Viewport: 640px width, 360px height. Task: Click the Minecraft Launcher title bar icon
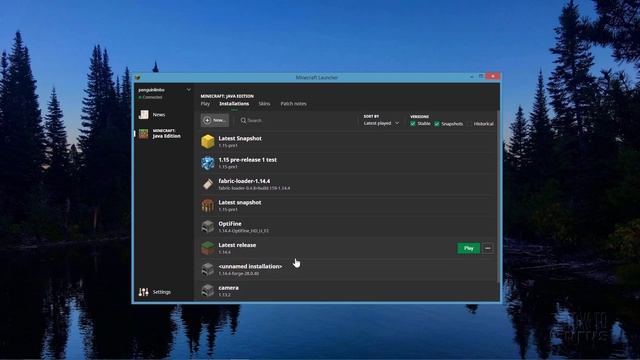point(138,78)
